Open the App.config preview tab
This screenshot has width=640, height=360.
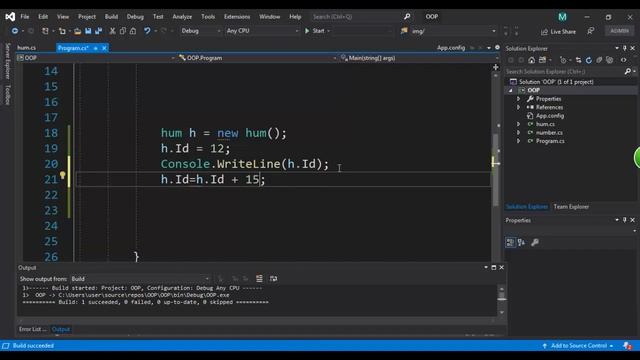[451, 48]
